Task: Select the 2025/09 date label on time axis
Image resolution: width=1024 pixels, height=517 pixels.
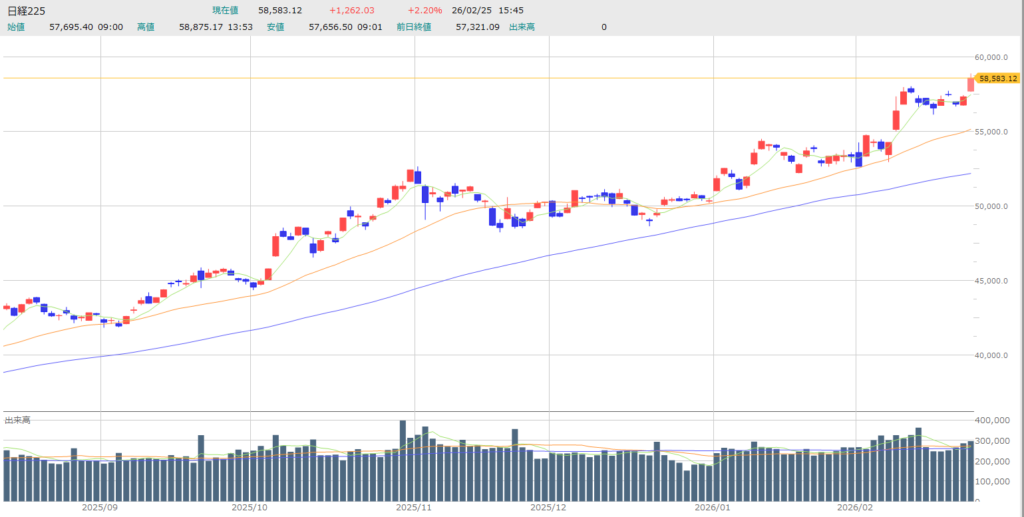Action: pos(101,508)
